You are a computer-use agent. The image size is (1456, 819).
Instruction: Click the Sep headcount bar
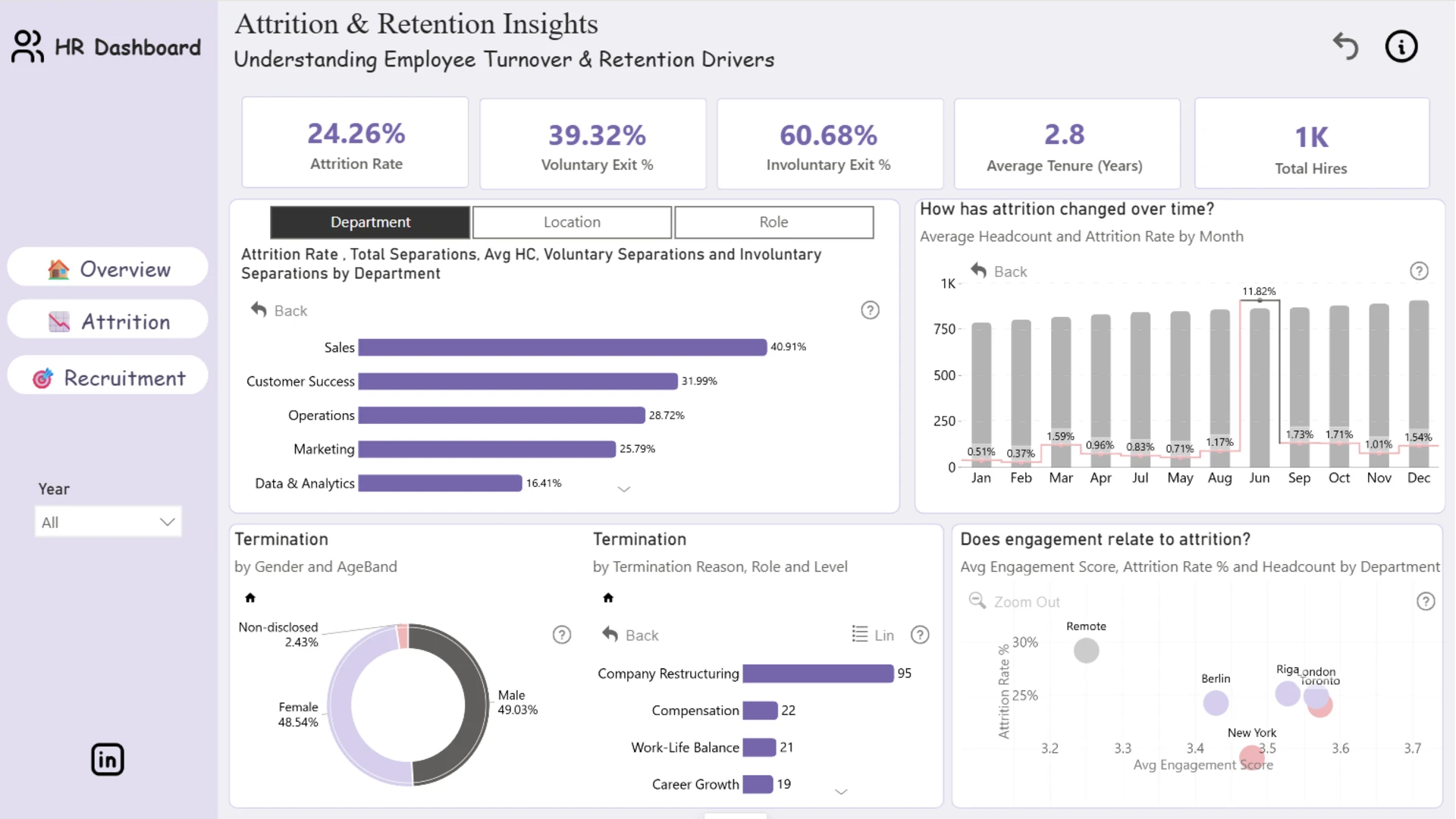pyautogui.click(x=1300, y=387)
